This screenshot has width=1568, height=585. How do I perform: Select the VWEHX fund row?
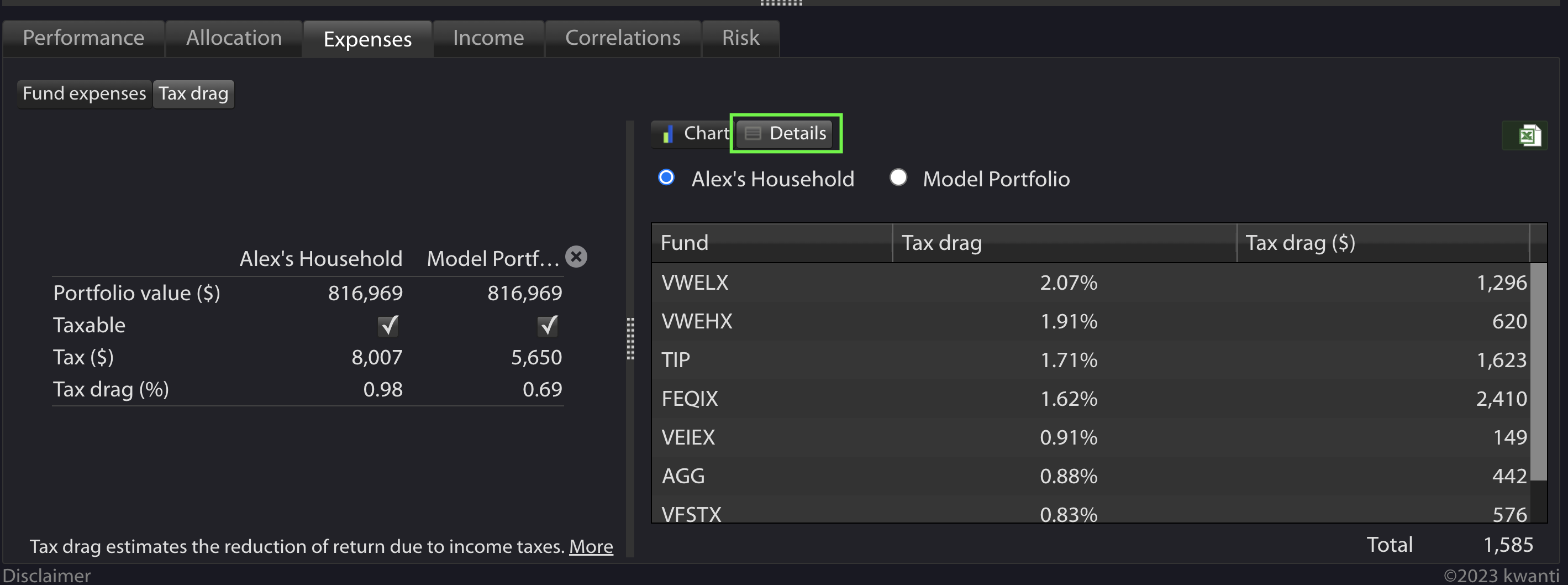tap(1091, 321)
